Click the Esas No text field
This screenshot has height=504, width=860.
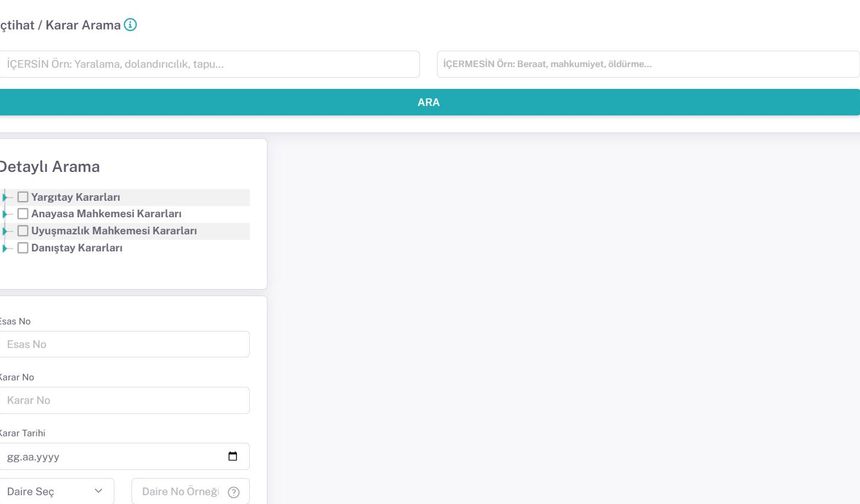tap(124, 344)
